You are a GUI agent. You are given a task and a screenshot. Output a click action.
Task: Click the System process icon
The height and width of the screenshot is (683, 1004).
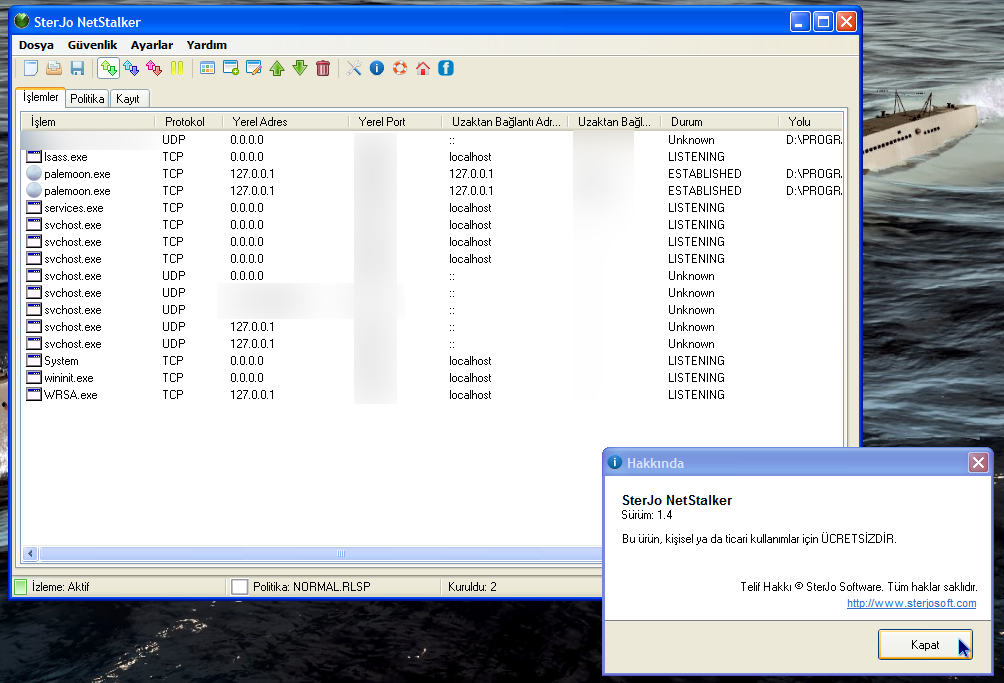(34, 360)
